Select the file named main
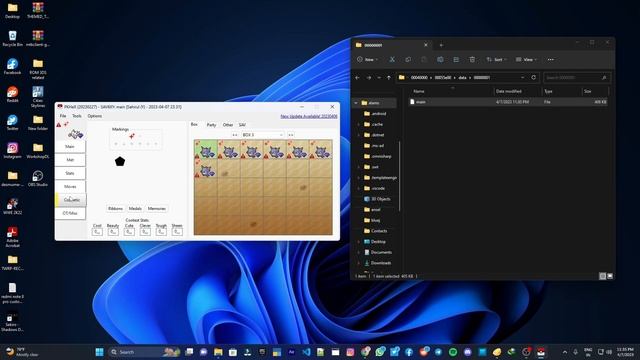This screenshot has height=360, width=640. point(508,102)
